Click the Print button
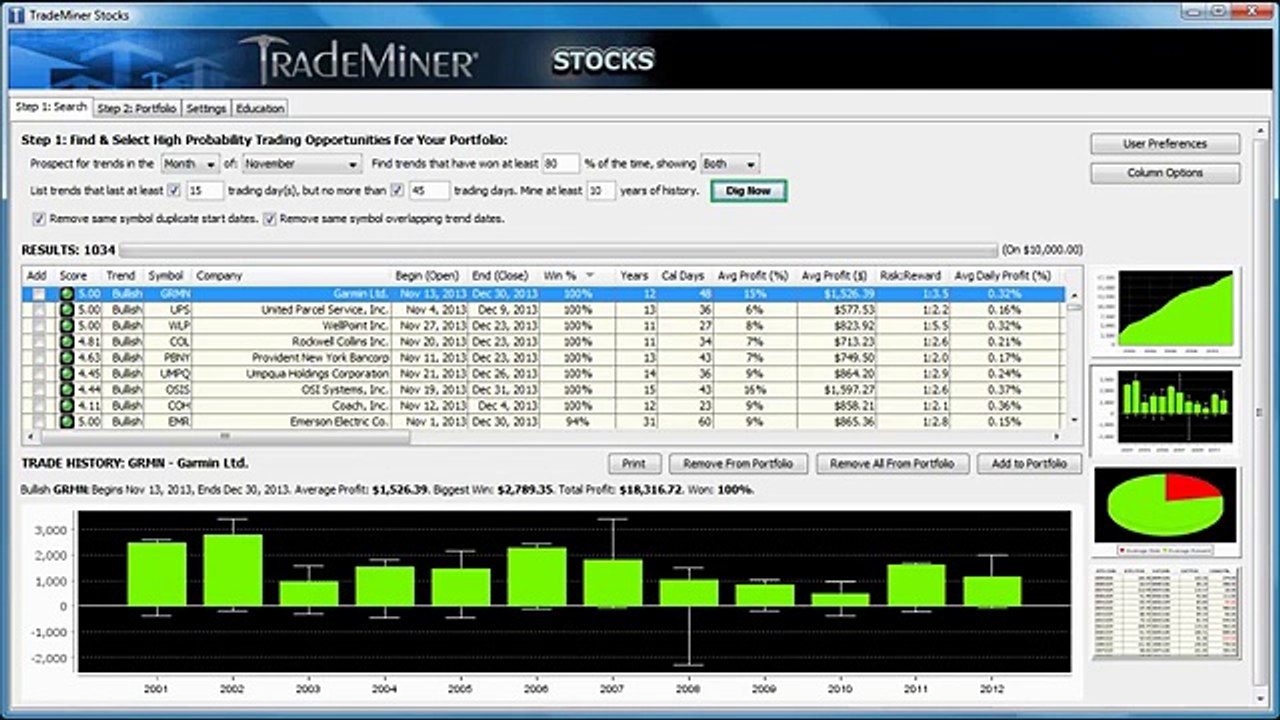1280x720 pixels. (x=634, y=464)
